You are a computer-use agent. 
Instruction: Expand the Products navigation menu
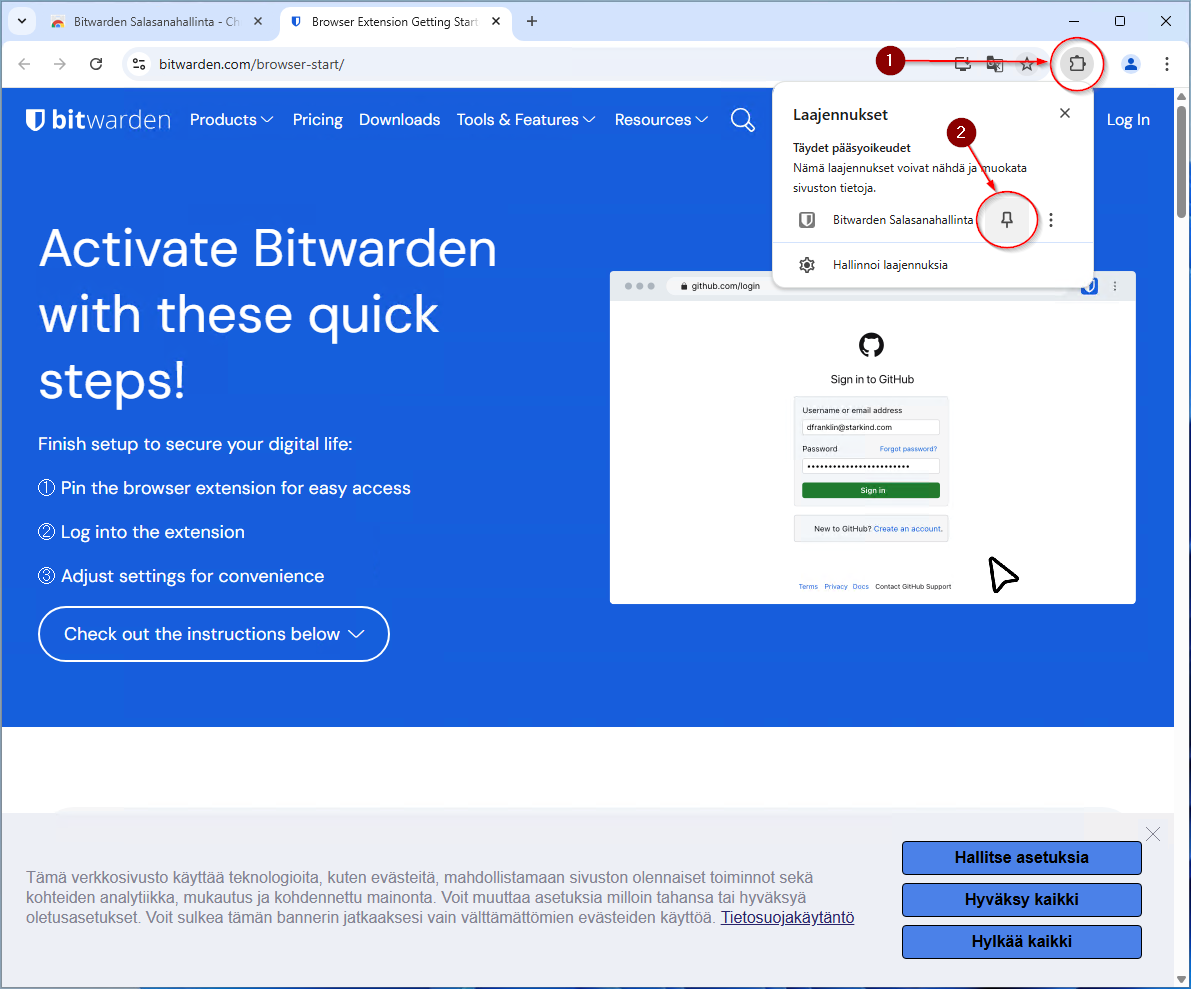click(x=231, y=119)
